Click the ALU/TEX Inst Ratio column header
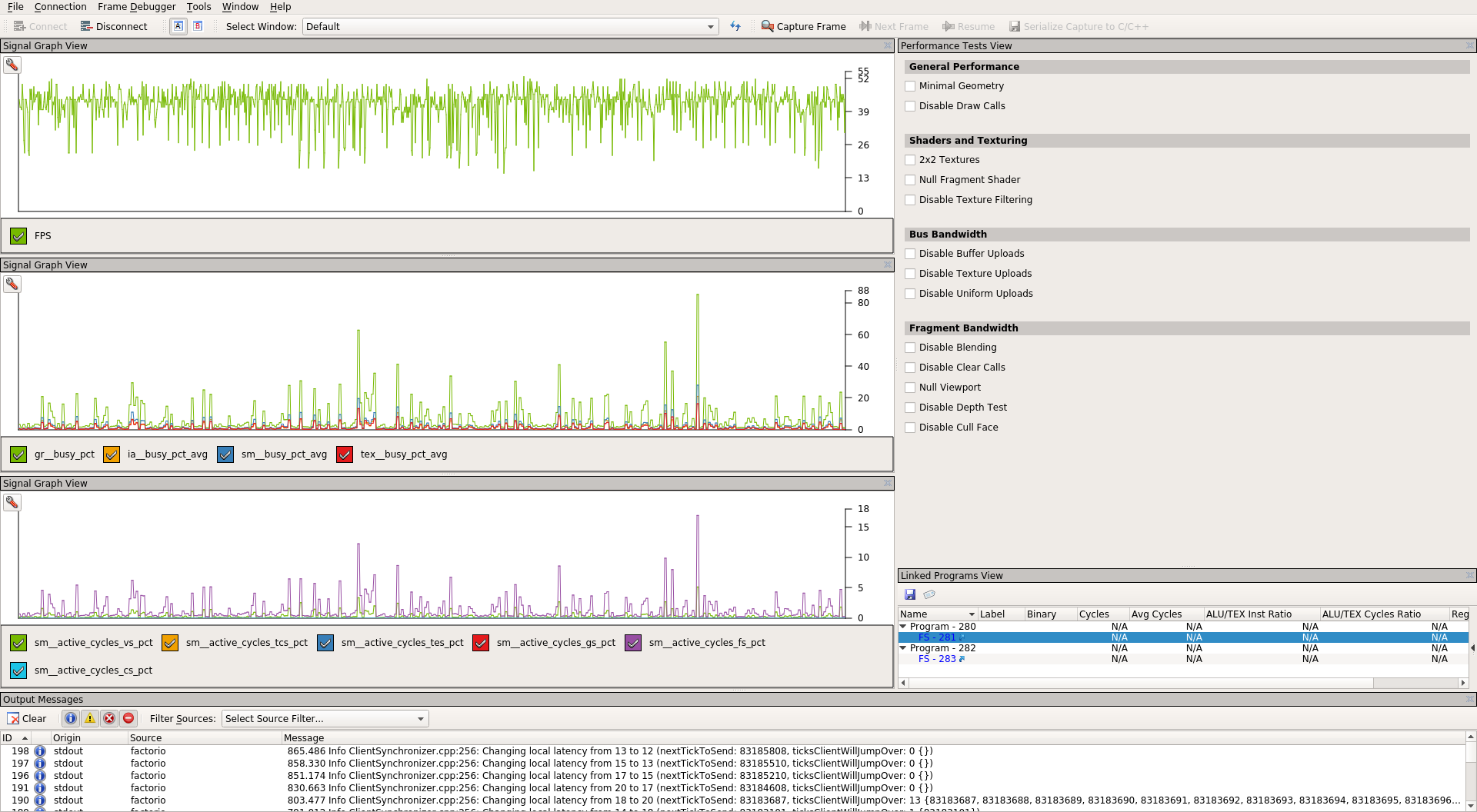Image resolution: width=1477 pixels, height=812 pixels. pyautogui.click(x=1261, y=614)
